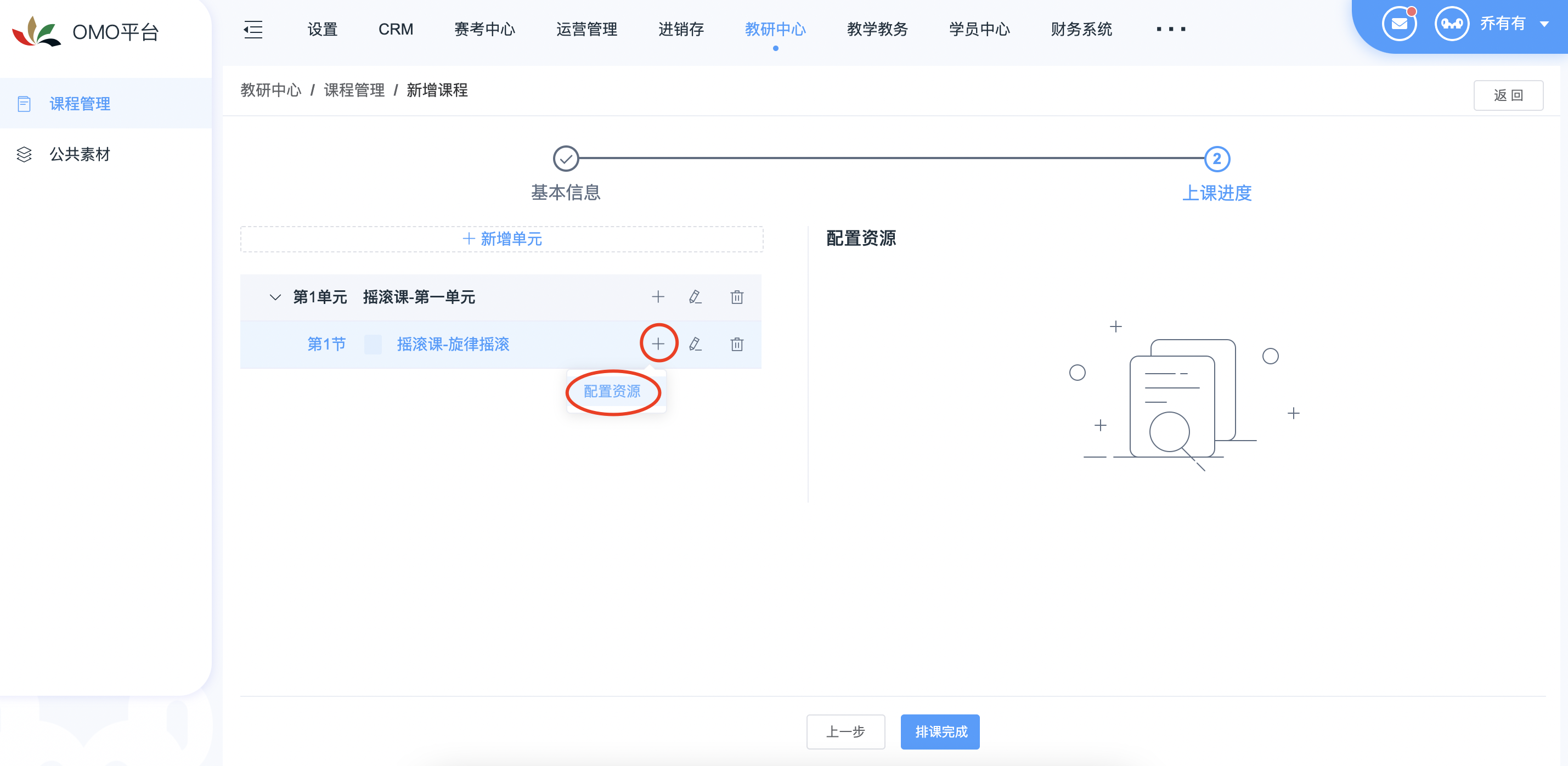Click the 课程管理 document icon
Viewport: 1568px width, 766px height.
(24, 104)
